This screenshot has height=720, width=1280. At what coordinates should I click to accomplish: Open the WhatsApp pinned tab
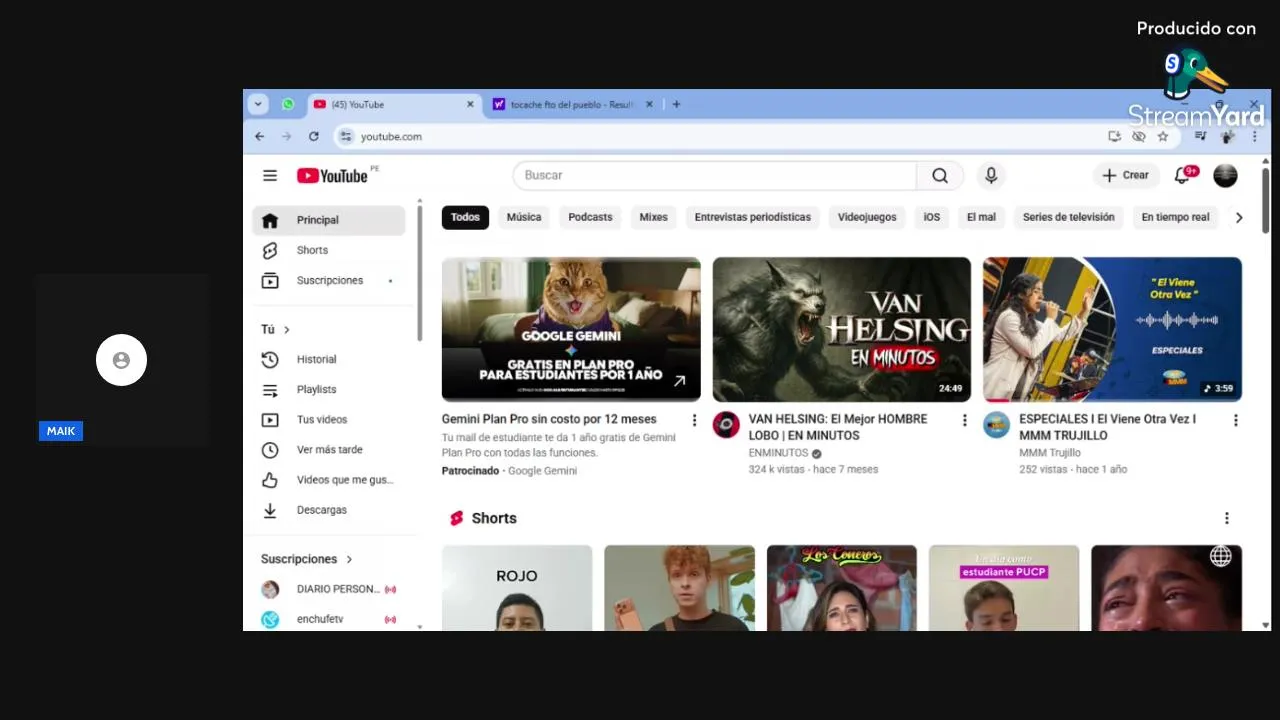(288, 104)
